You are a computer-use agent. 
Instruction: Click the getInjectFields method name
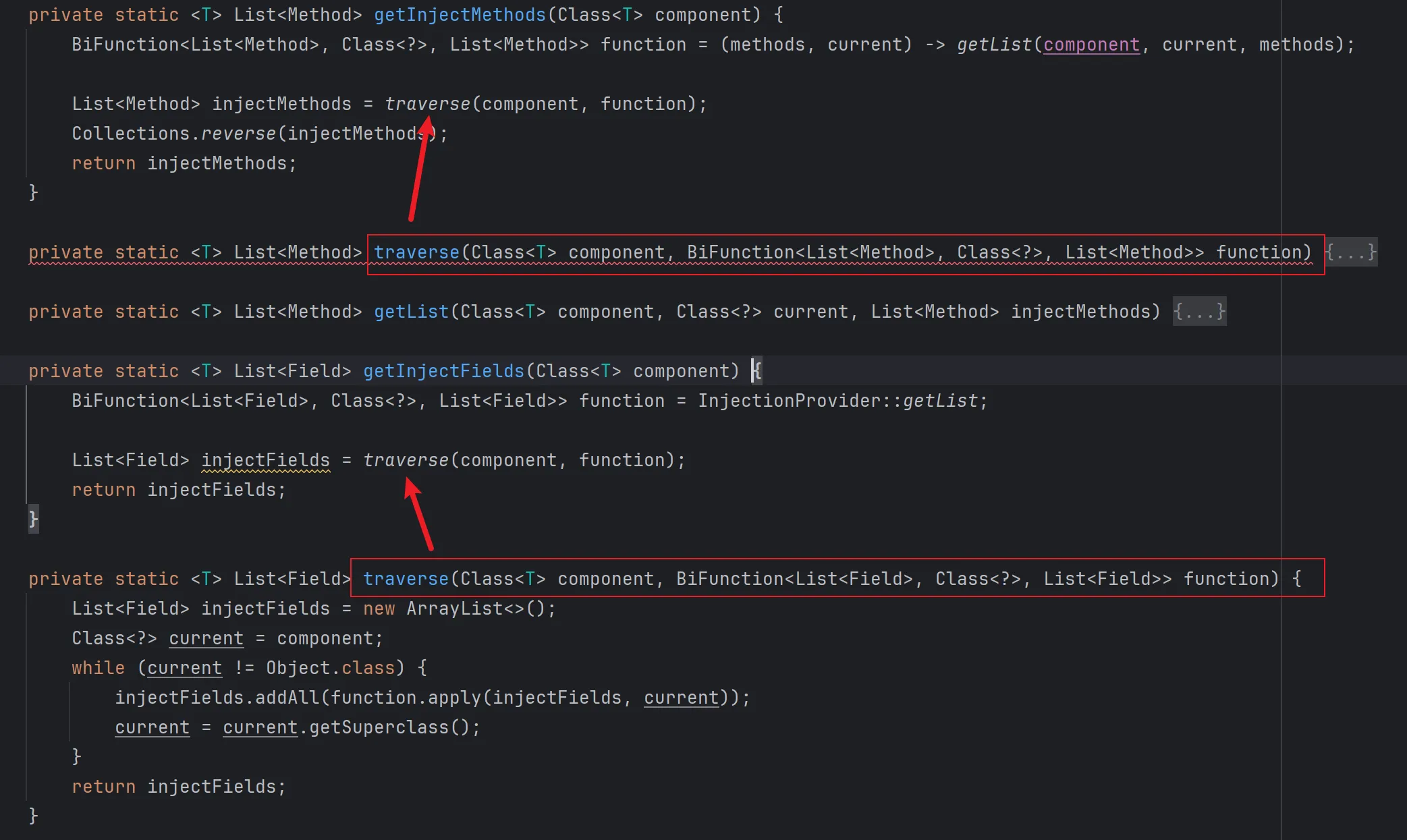443,371
